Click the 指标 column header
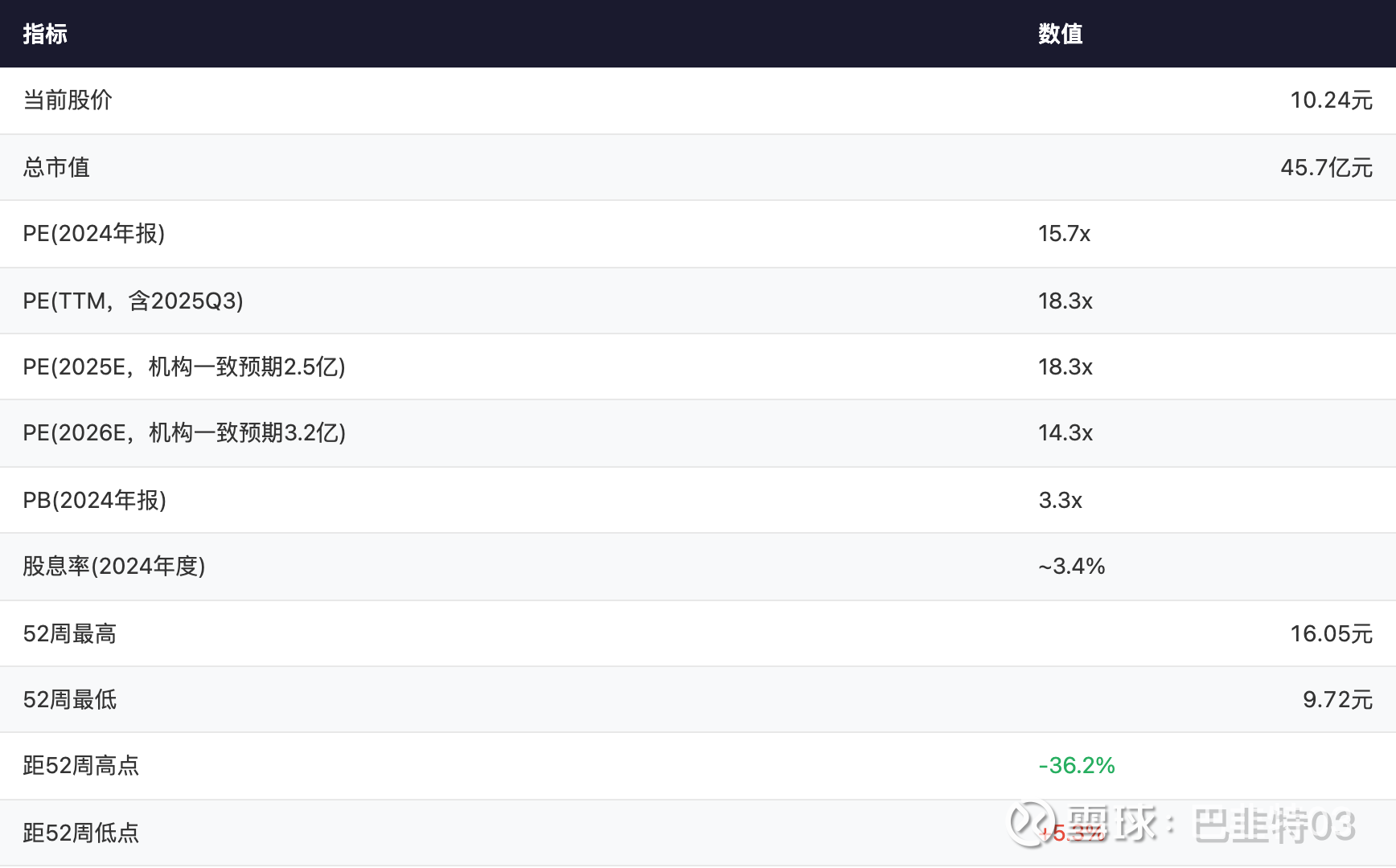This screenshot has height=868, width=1396. click(x=45, y=34)
